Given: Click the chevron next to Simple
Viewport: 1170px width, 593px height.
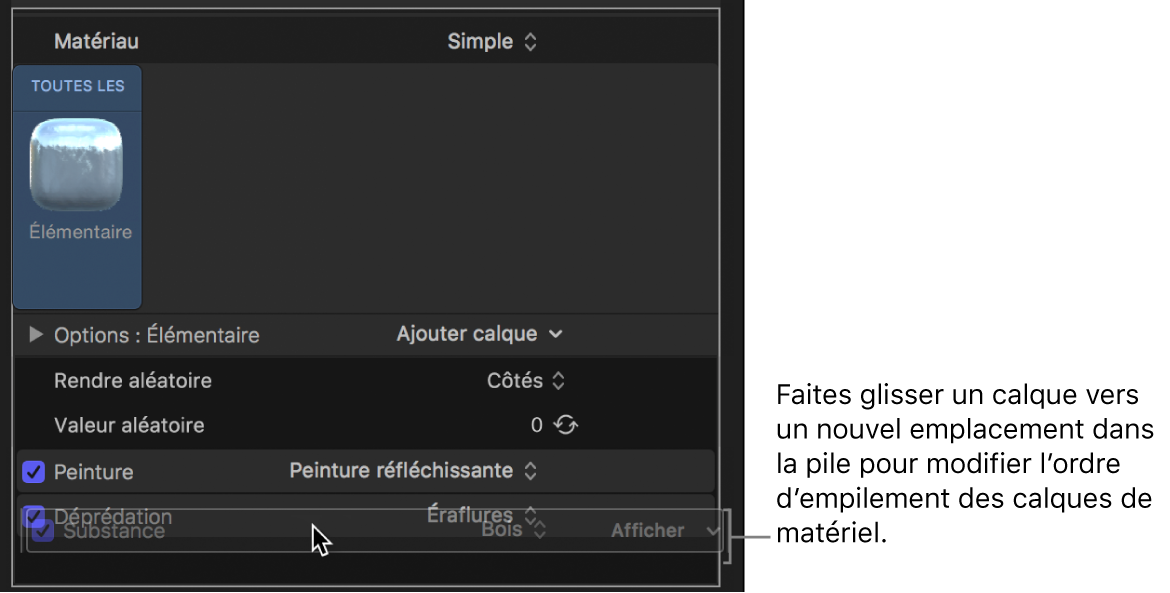Looking at the screenshot, I should click(531, 41).
